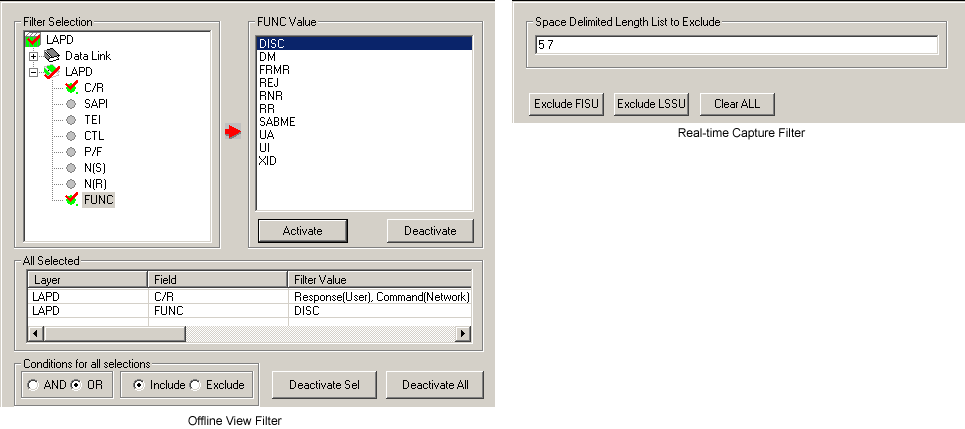Screen dimensions: 965x429
Task: Select FRMR in the FUNC Value list
Action: pos(364,70)
